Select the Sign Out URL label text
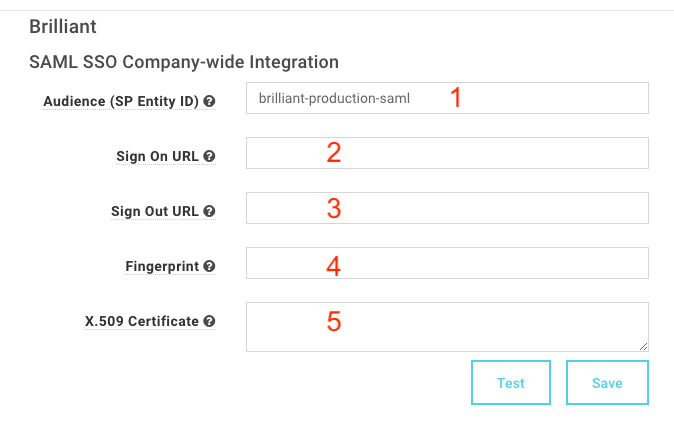The image size is (674, 446). [x=155, y=211]
